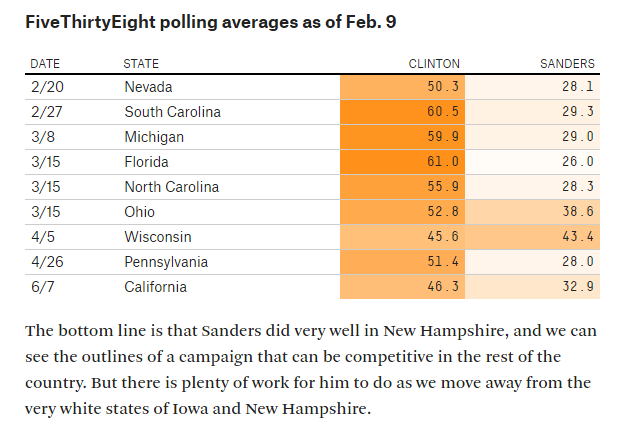Click the CLINTON column header
The height and width of the screenshot is (422, 627).
(435, 63)
